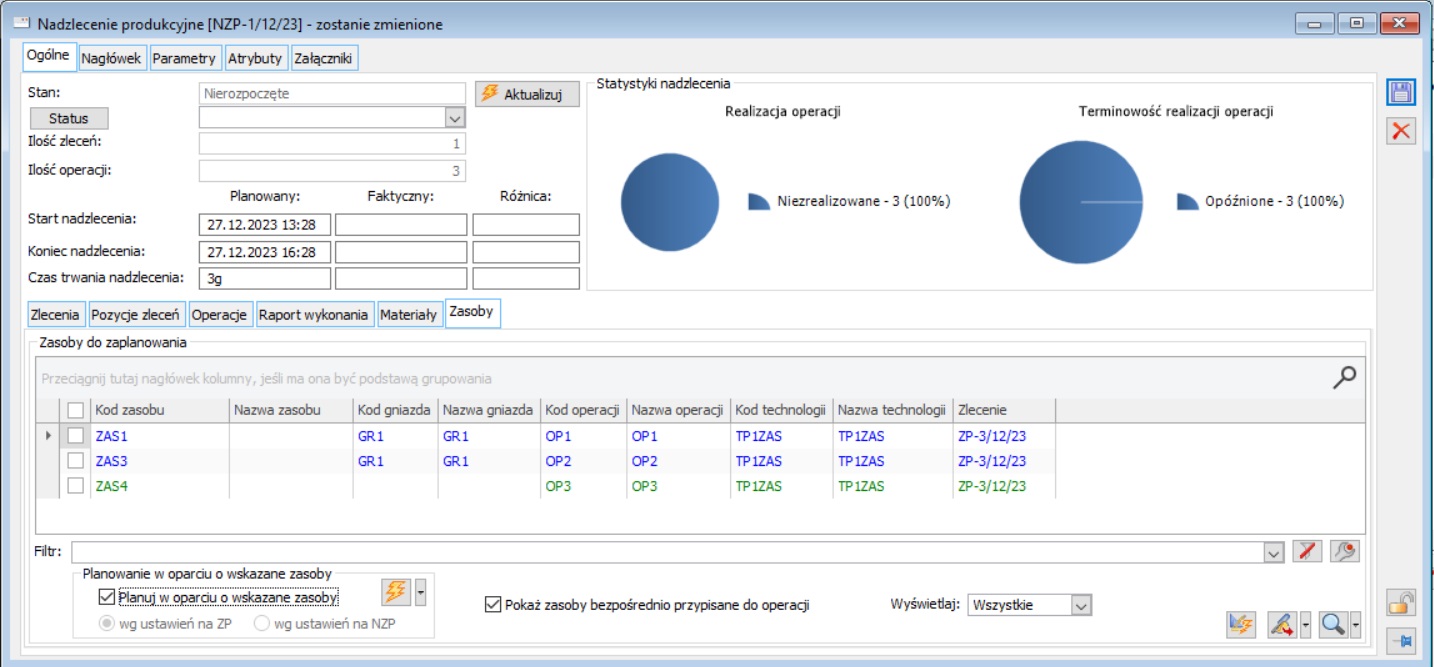Open the 'Wyświetlaj' Wszystkie dropdown
Image resolution: width=1434 pixels, height=667 pixels.
pos(1080,605)
